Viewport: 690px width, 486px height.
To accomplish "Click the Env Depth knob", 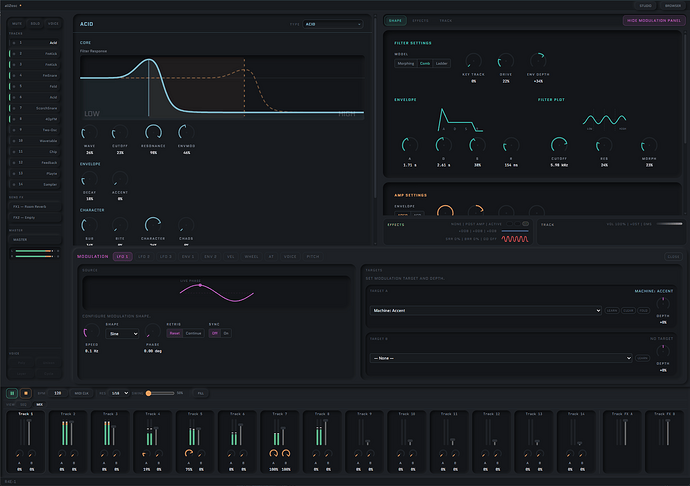I will 538,61.
